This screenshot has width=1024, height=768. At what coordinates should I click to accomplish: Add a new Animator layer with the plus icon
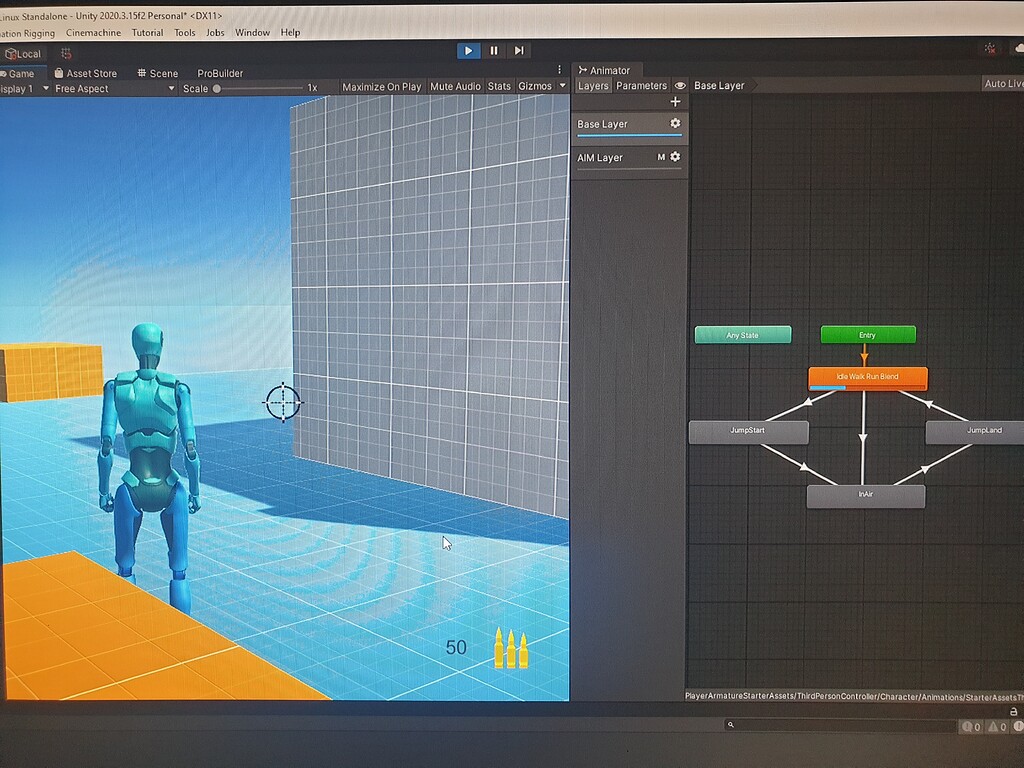click(675, 100)
